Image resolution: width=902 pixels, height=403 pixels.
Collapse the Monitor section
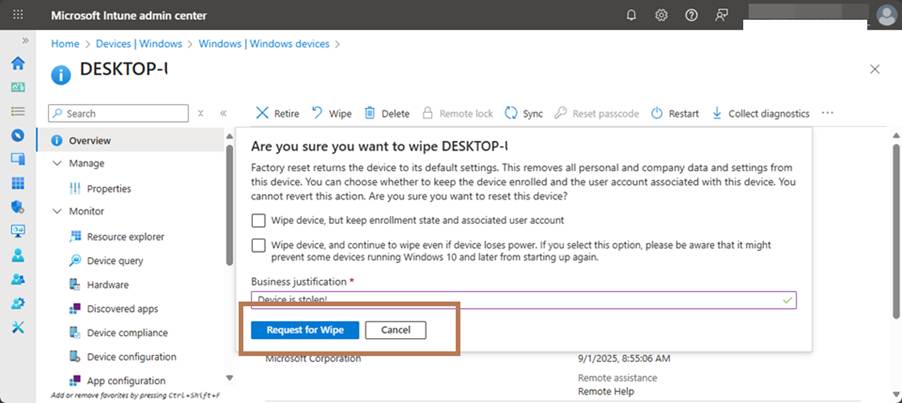point(56,211)
